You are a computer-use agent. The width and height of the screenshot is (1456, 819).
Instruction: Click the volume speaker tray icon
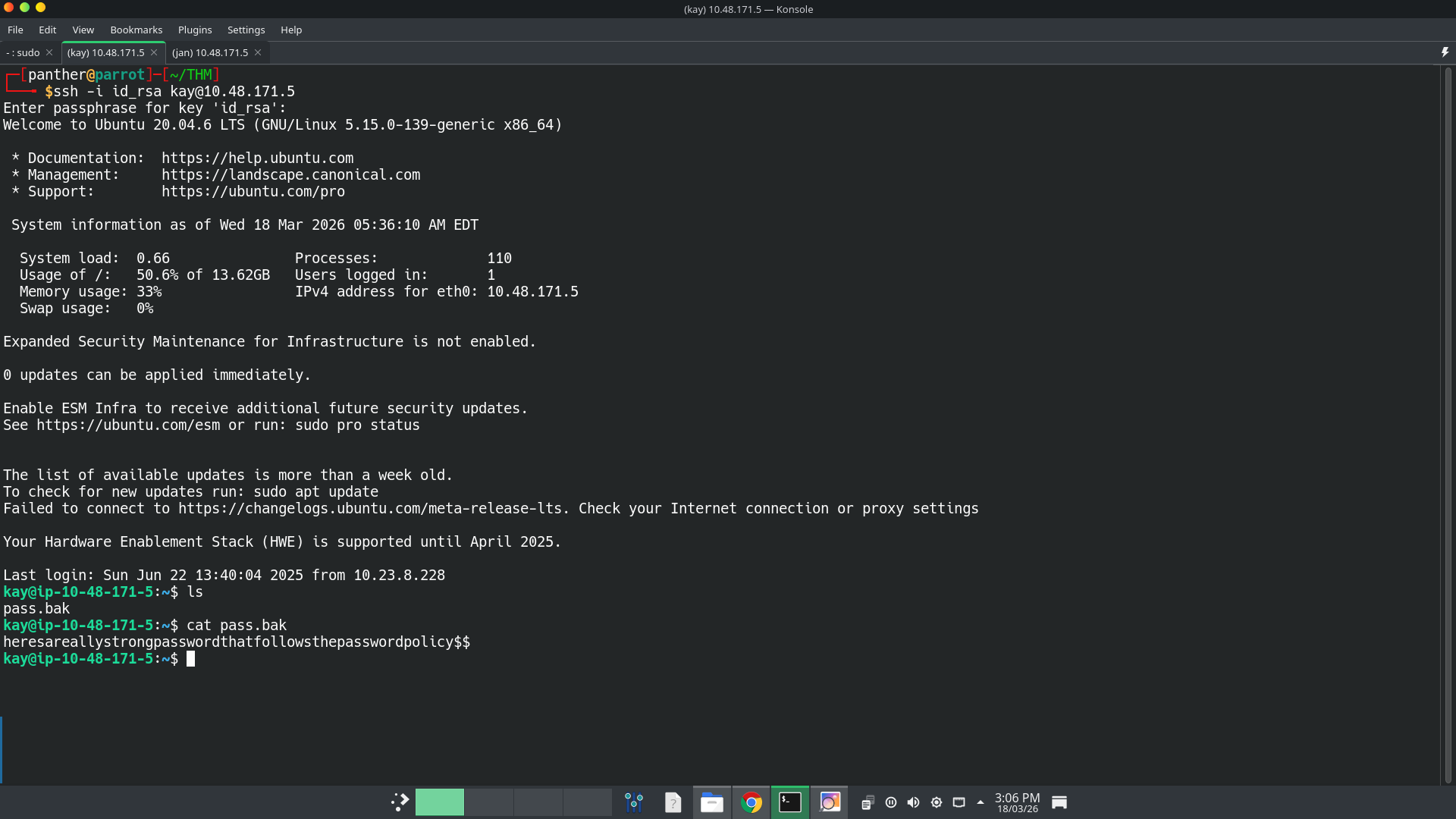click(x=913, y=802)
